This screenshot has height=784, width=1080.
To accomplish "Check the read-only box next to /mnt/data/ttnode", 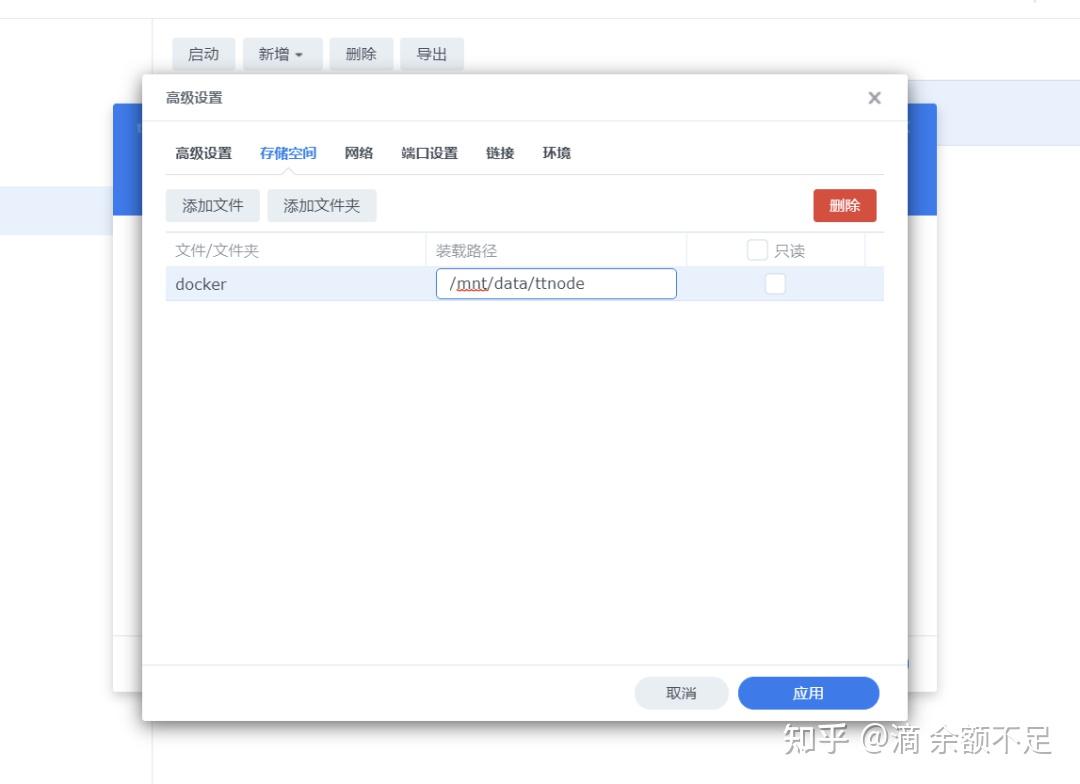I will 775,284.
